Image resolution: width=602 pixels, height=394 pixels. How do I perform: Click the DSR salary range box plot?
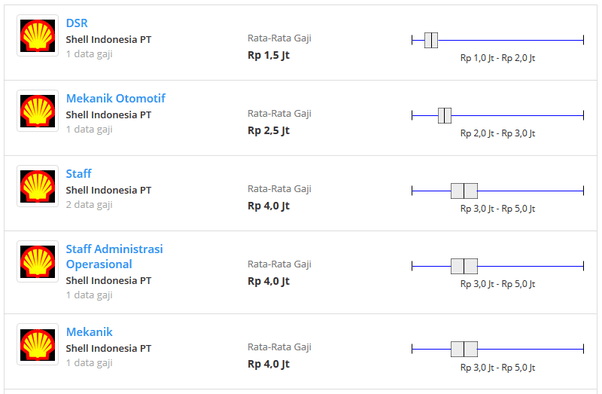coord(498,40)
